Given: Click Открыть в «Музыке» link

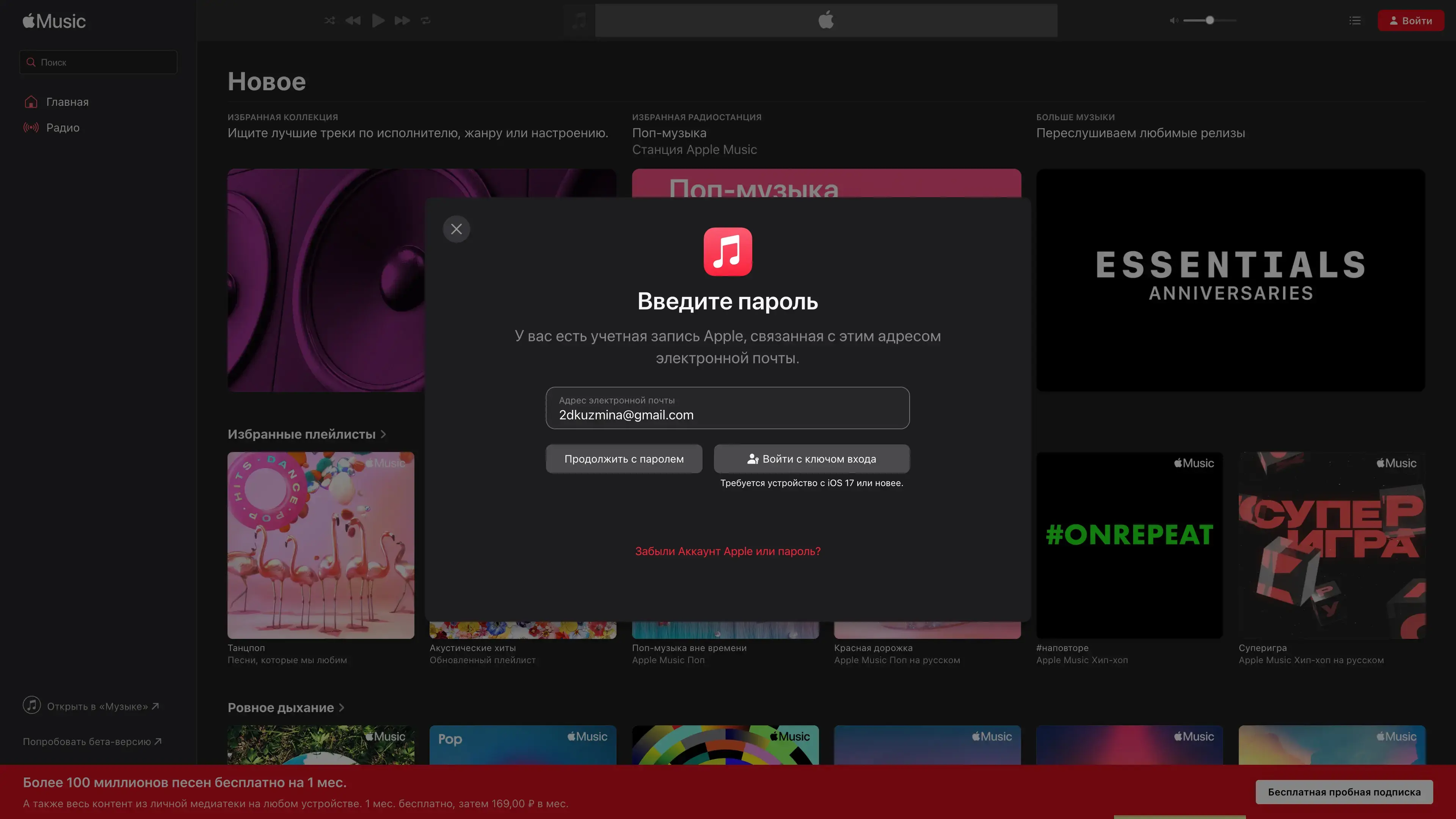Looking at the screenshot, I should (x=97, y=706).
